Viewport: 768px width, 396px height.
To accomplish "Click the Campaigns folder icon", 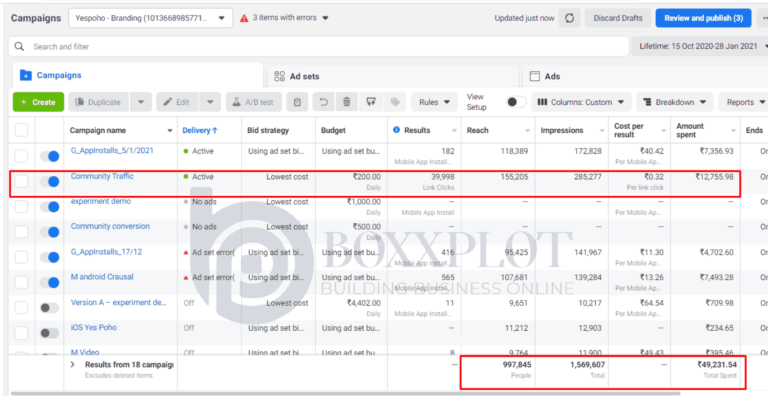I will click(25, 75).
